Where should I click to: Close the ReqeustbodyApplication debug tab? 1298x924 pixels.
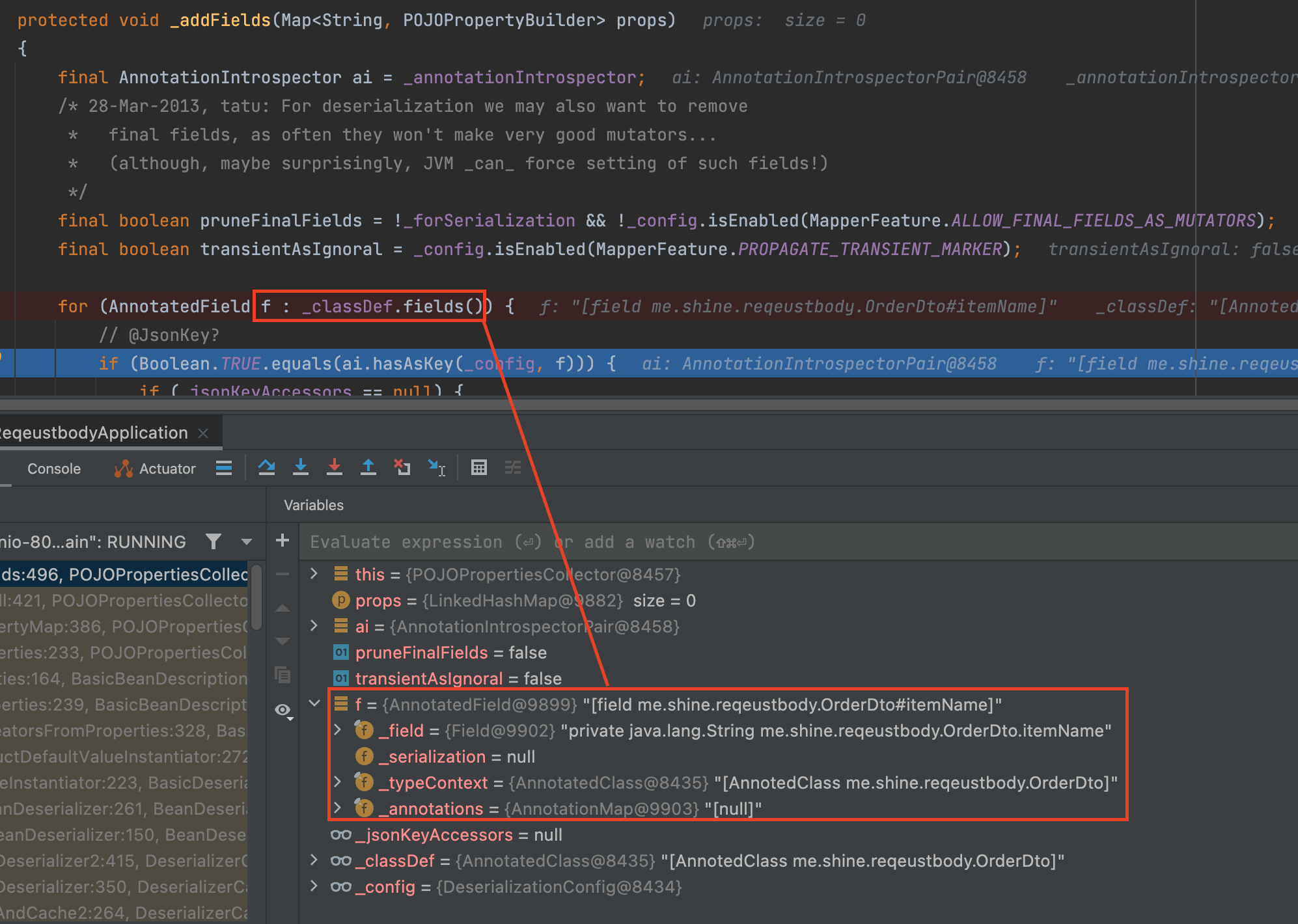pos(203,433)
